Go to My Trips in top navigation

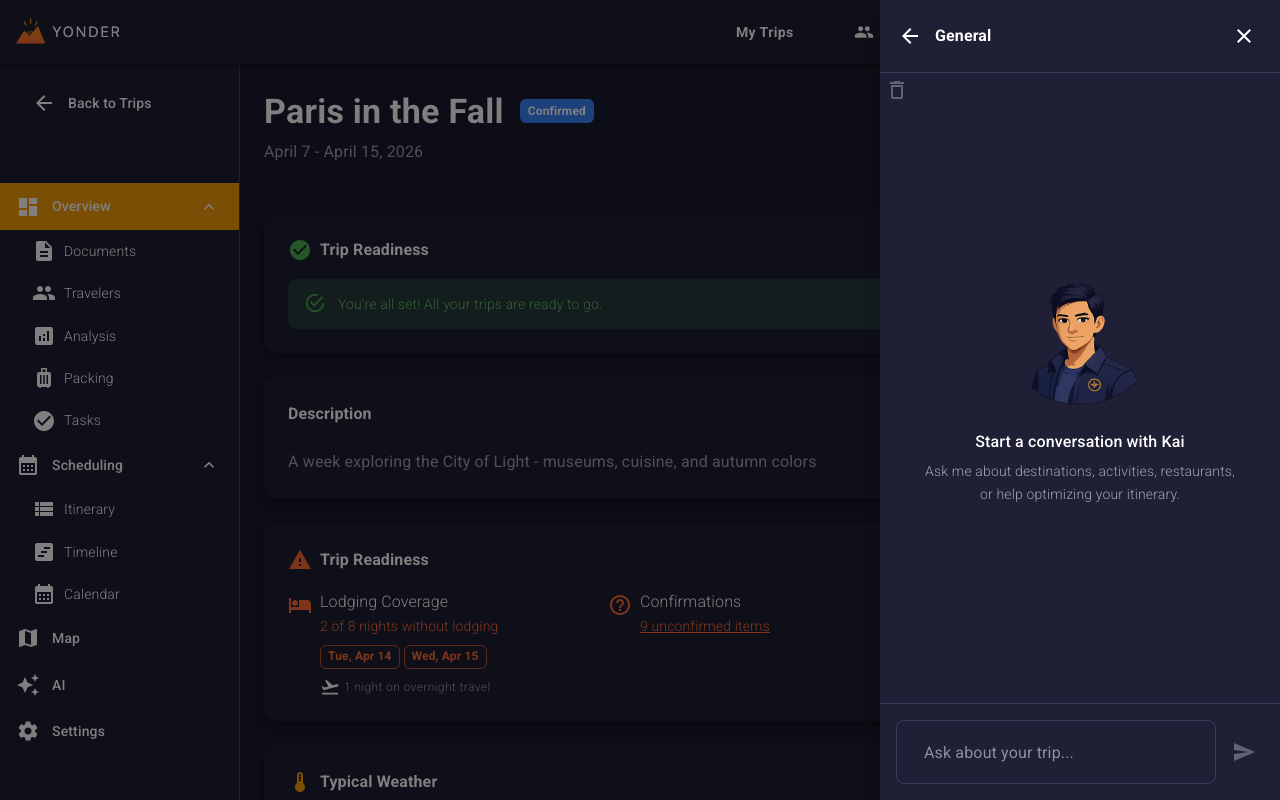764,32
